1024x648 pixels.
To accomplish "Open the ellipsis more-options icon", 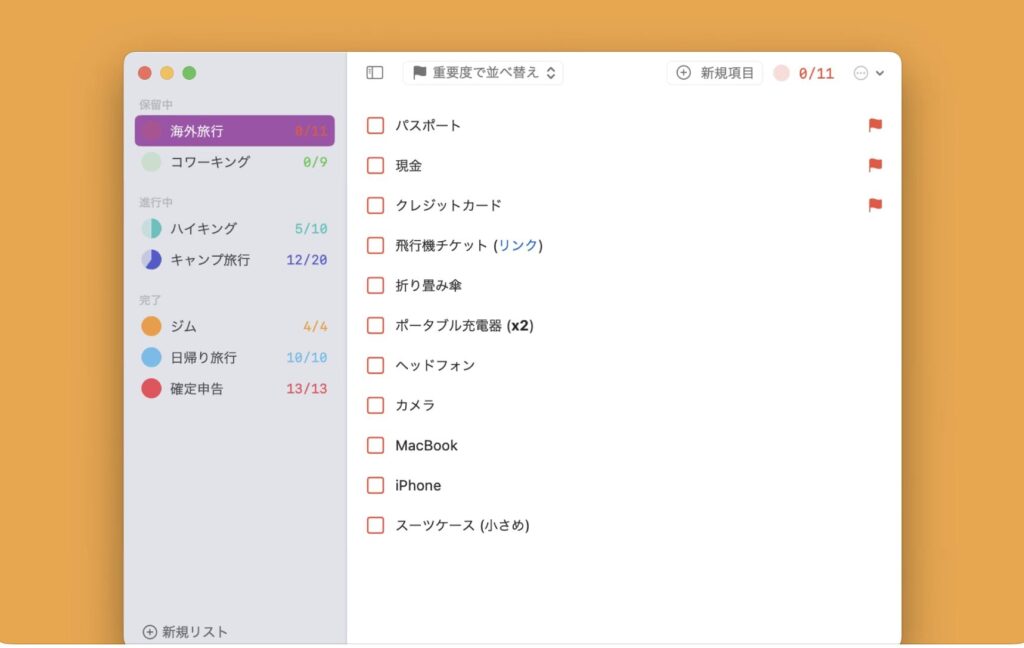I will (861, 73).
